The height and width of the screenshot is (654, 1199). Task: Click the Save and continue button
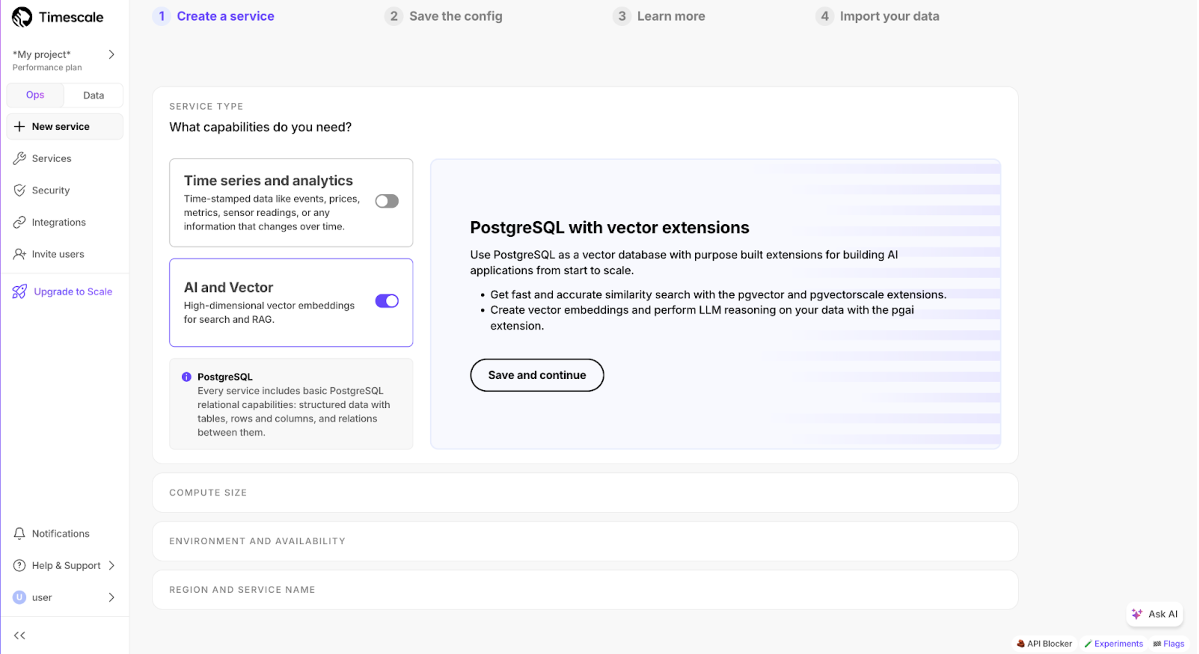tap(537, 375)
